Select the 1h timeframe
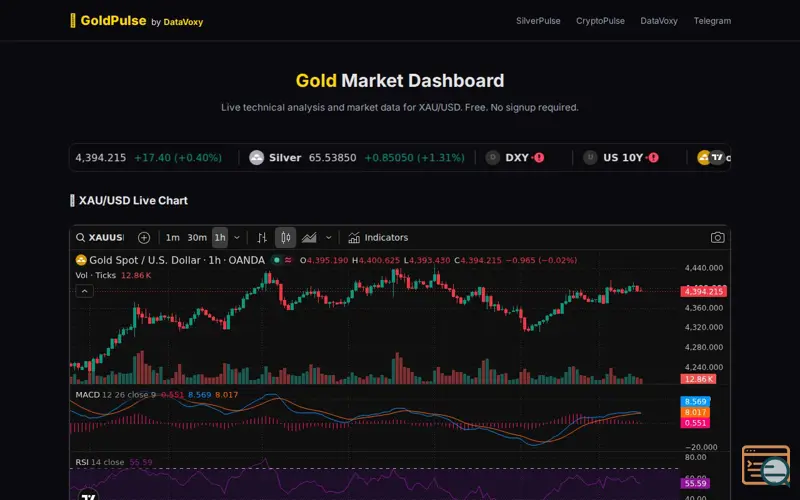Viewport: 800px width, 500px height. click(220, 238)
